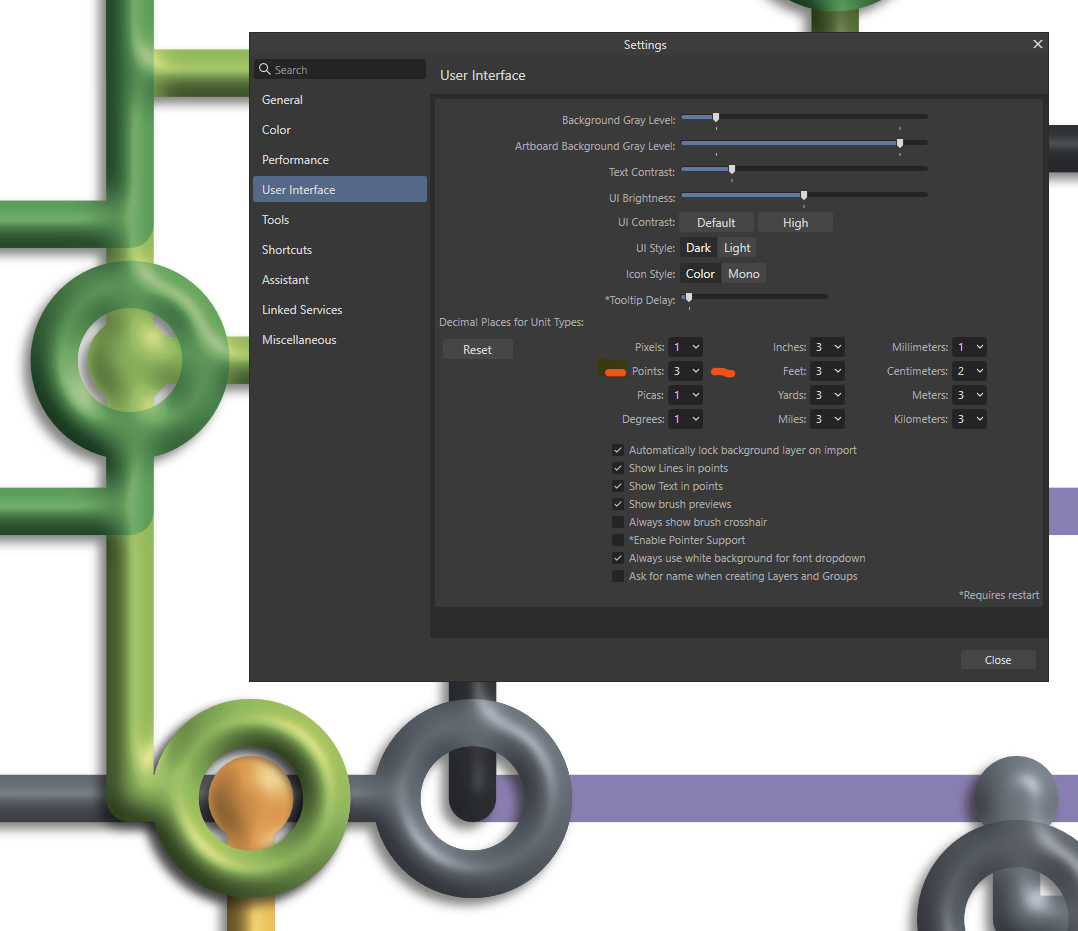Switch UI Style to Light
Image resolution: width=1078 pixels, height=931 pixels.
pyautogui.click(x=737, y=248)
